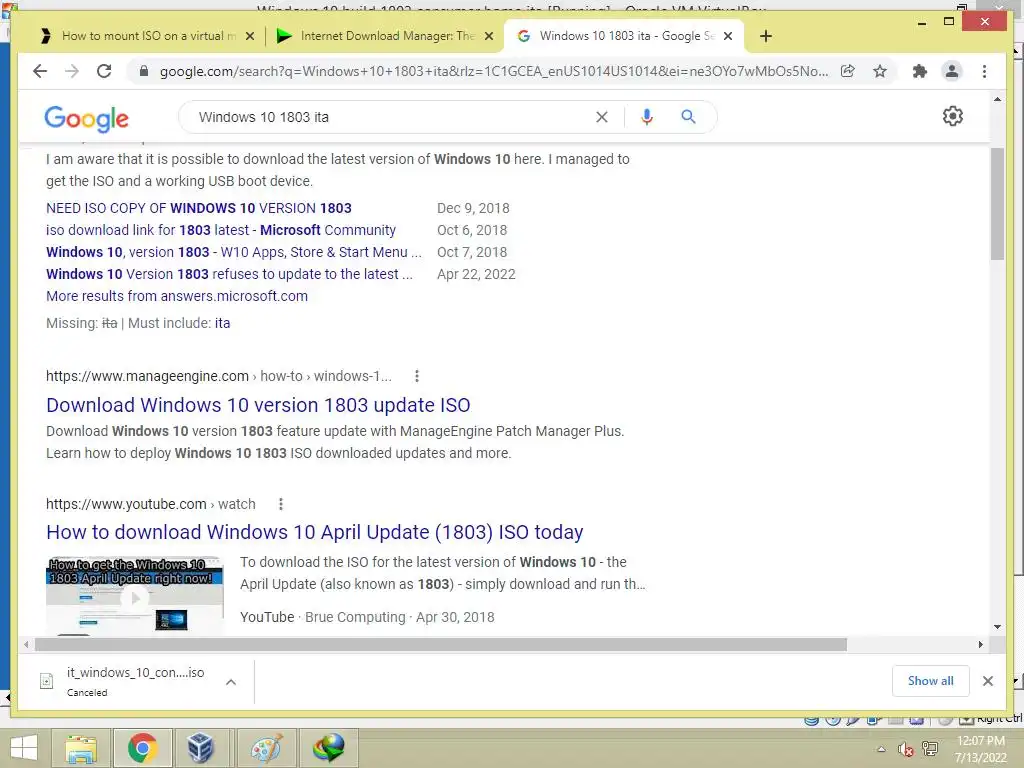1024x768 pixels.
Task: Open Chrome's three-dot menu
Action: click(x=984, y=71)
